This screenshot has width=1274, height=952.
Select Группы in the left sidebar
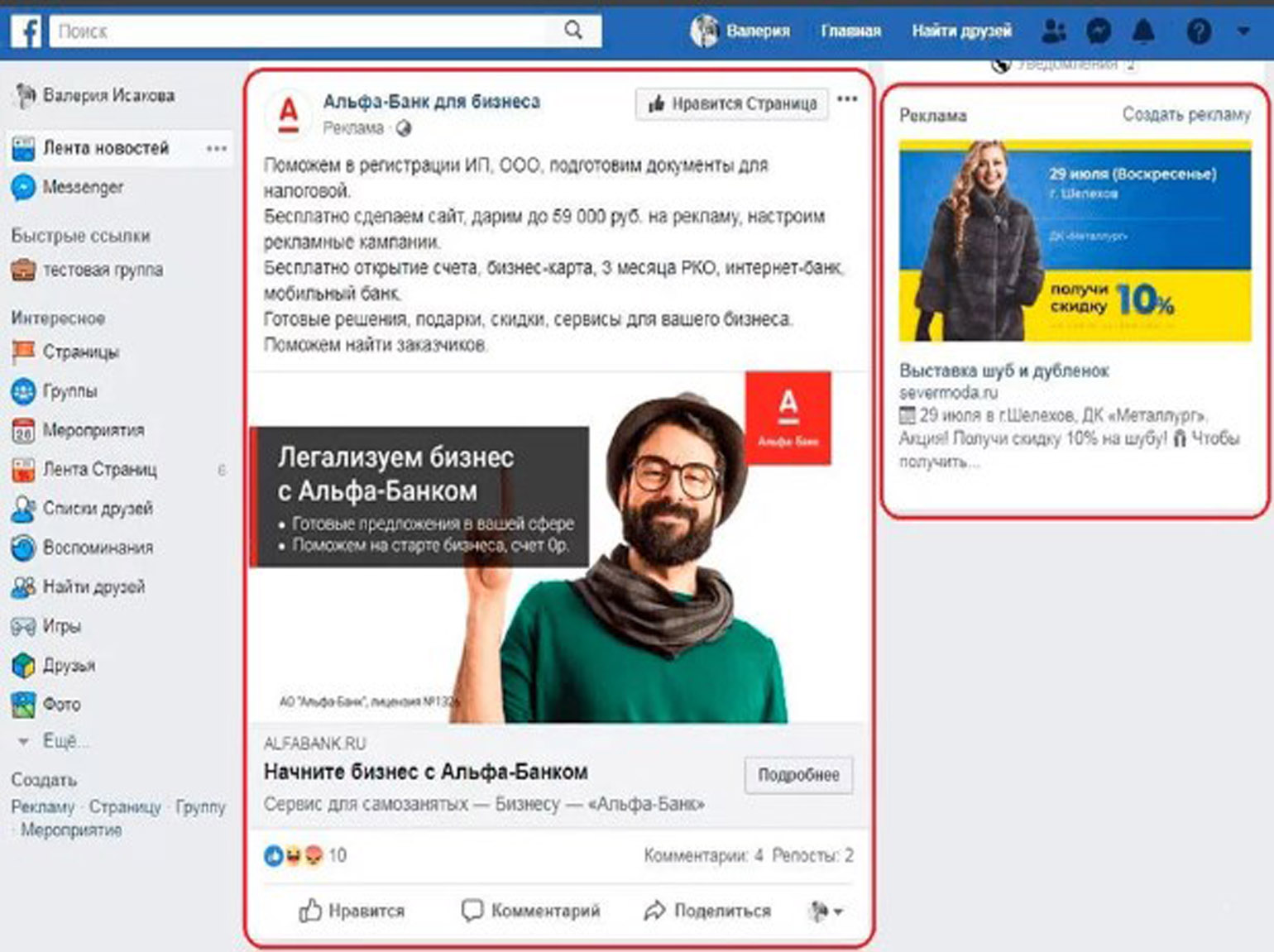[69, 390]
